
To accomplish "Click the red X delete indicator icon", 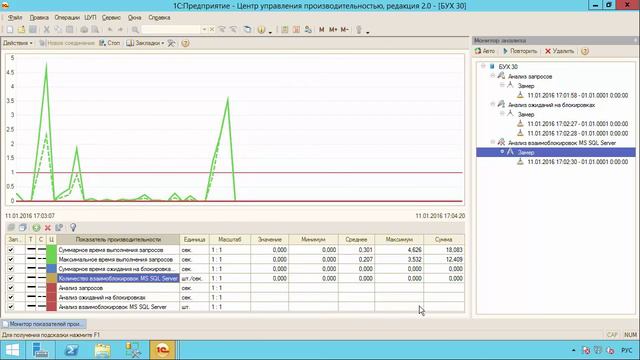I will point(47,228).
